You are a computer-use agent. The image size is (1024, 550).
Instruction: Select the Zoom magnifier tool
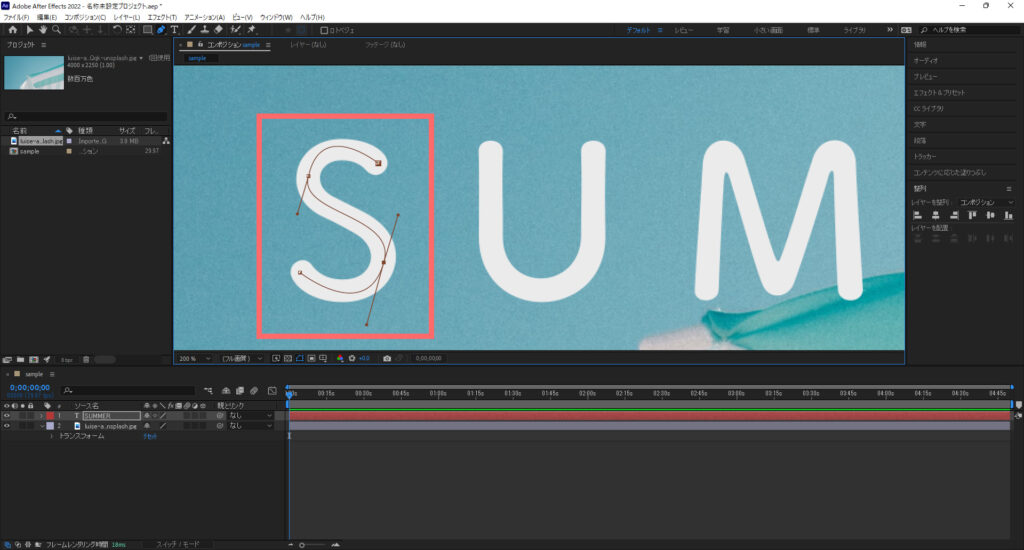[x=56, y=30]
